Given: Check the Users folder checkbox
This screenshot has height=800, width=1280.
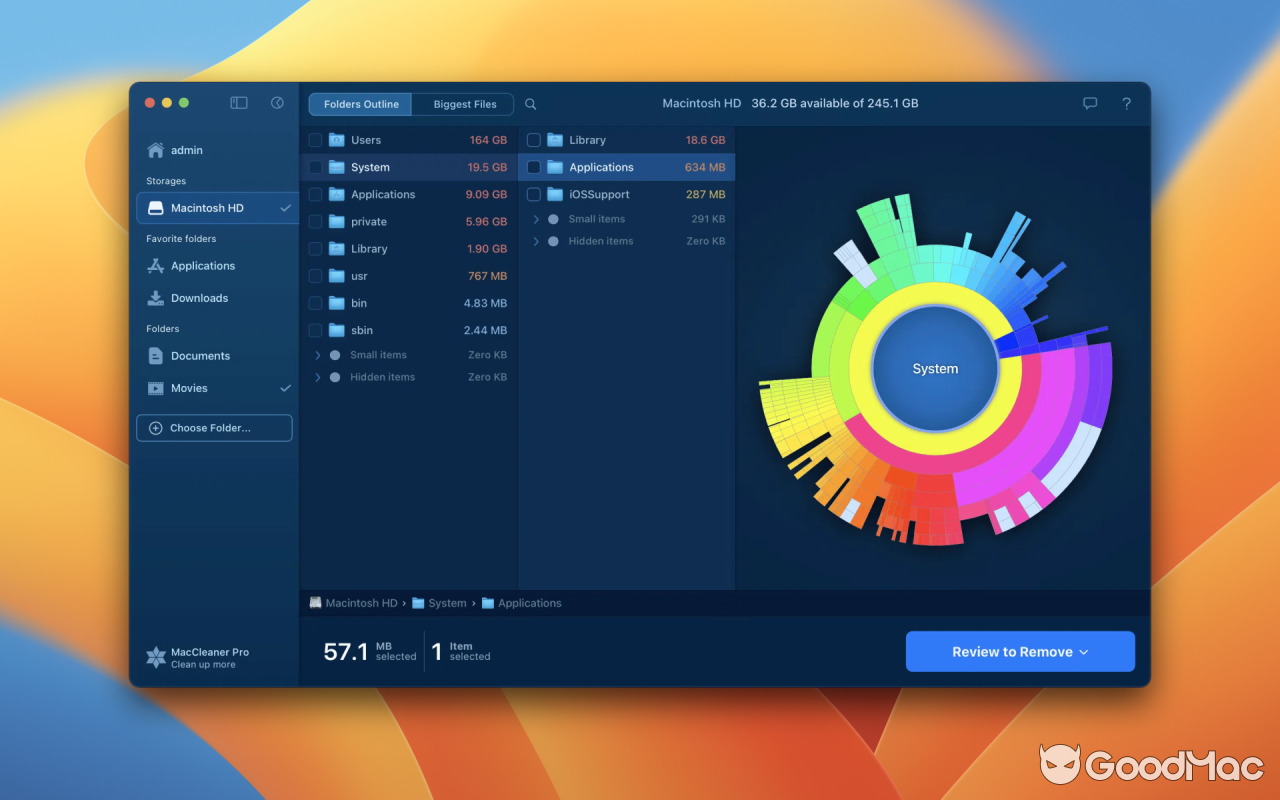Looking at the screenshot, I should 315,140.
